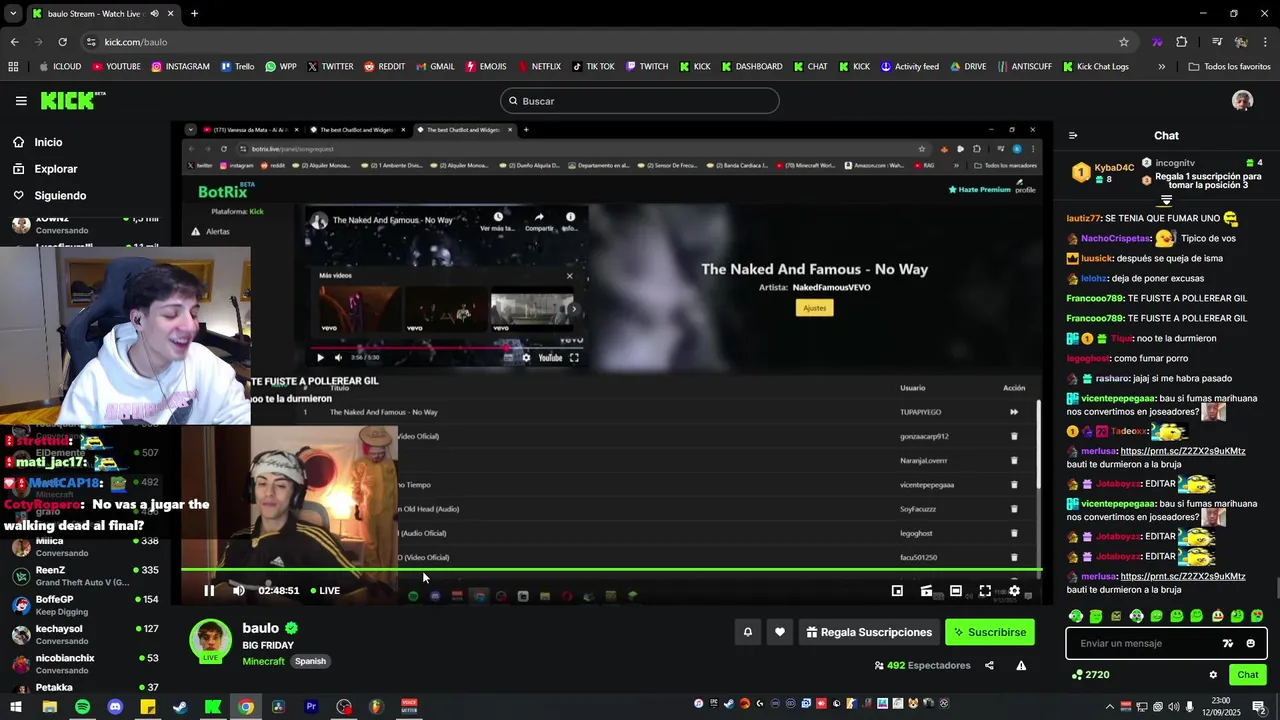Open the Chrome apps grid icon
Image resolution: width=1280 pixels, height=720 pixels.
tap(13, 67)
